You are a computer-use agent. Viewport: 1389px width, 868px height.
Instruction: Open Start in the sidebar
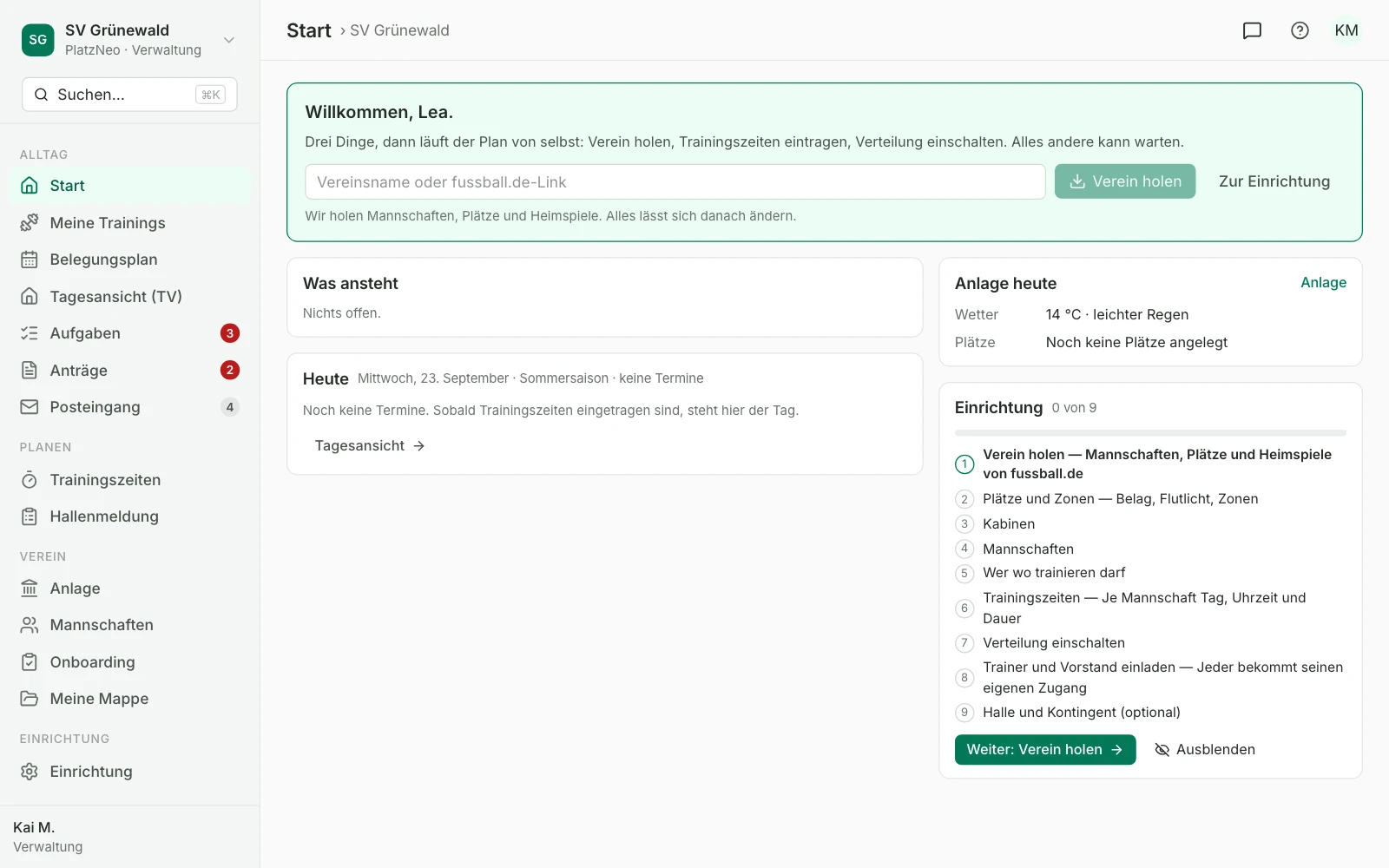click(x=129, y=186)
